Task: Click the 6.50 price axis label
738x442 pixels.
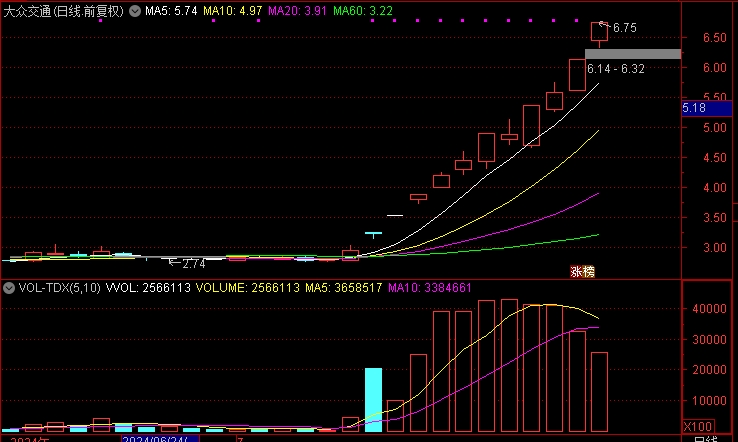Action: (714, 38)
